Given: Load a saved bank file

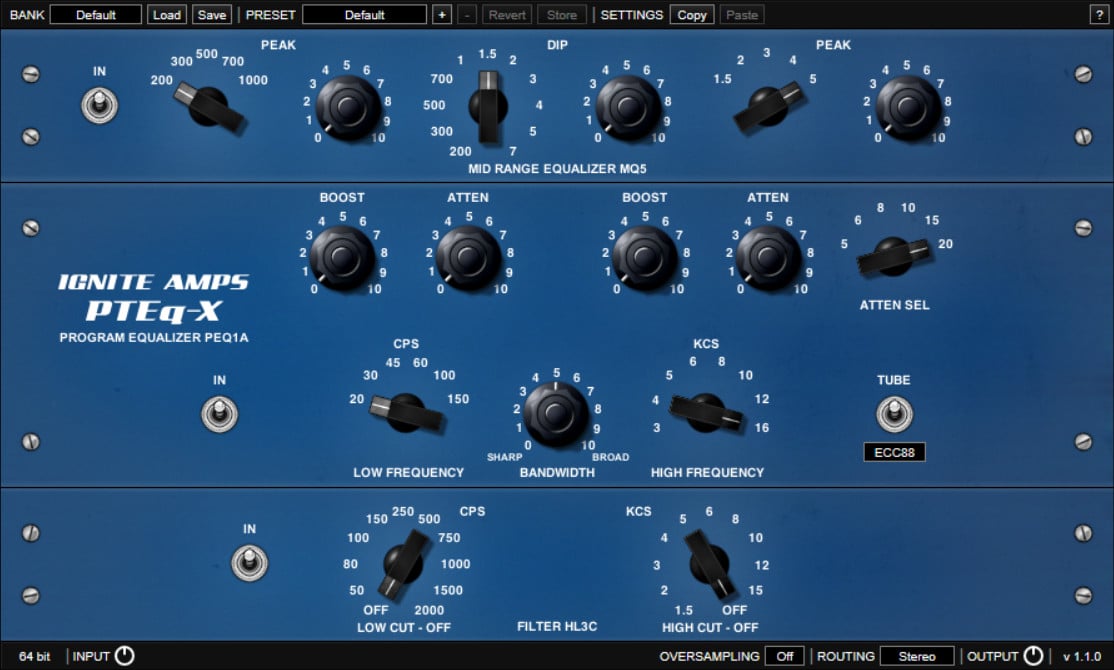Looking at the screenshot, I should point(166,14).
